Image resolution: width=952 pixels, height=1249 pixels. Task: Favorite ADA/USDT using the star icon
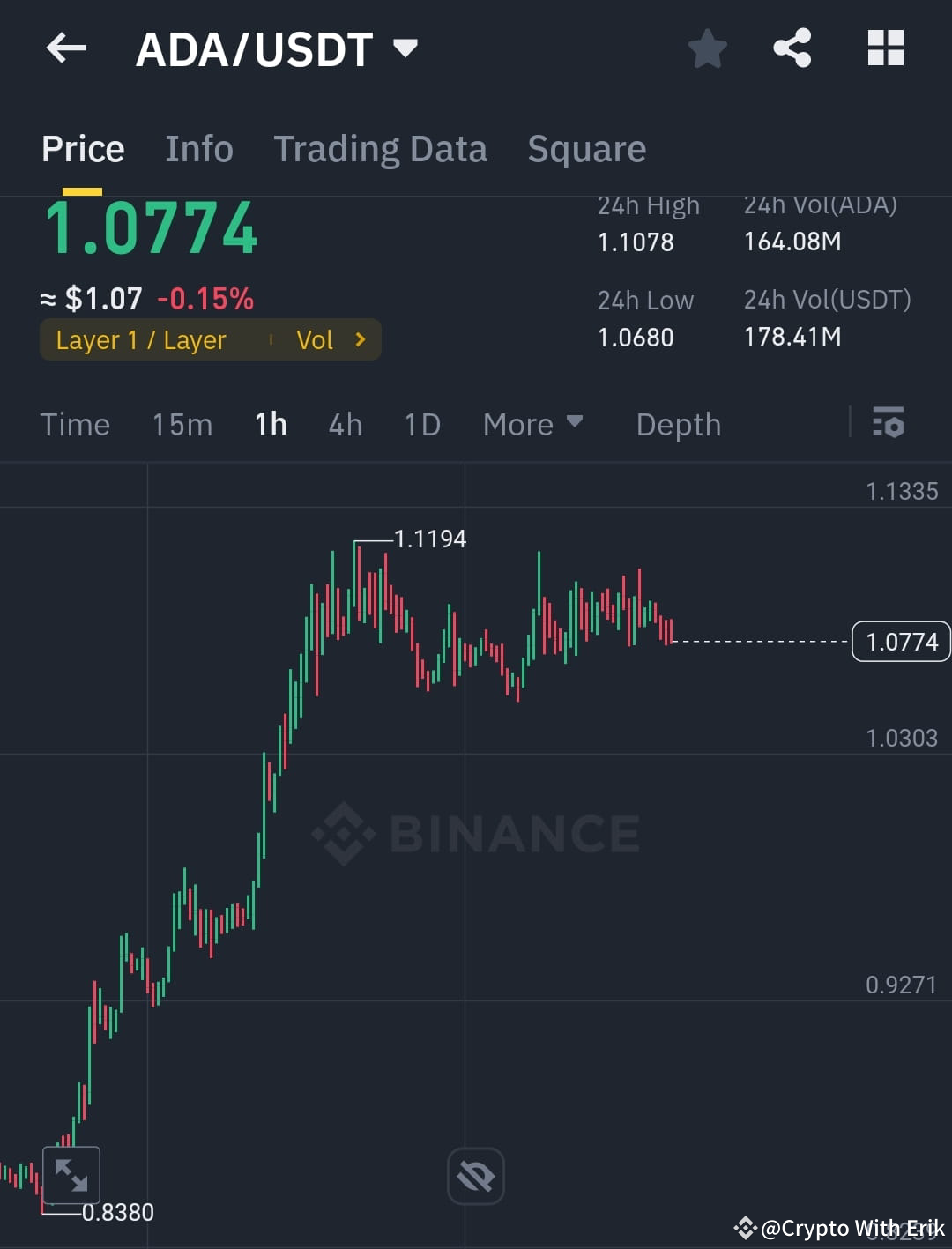(707, 48)
